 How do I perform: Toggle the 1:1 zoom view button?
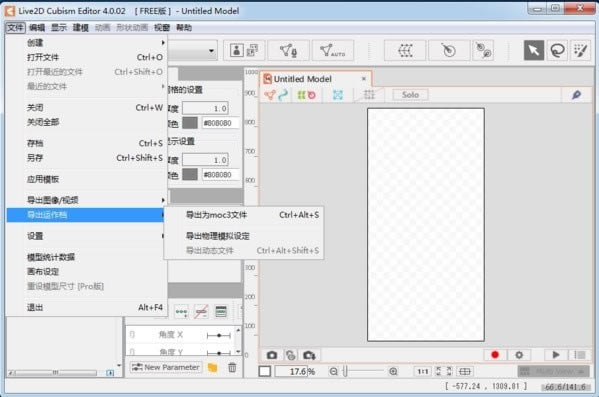(423, 371)
